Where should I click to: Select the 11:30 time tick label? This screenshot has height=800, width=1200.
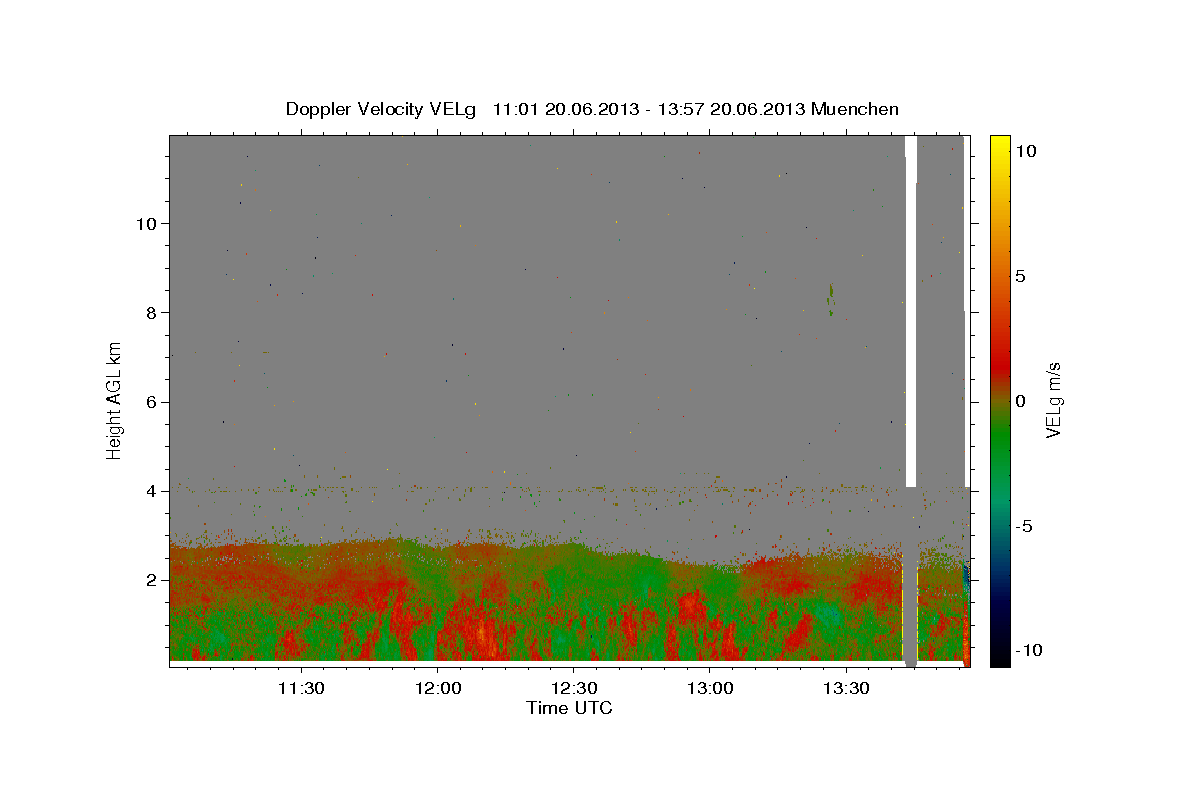pos(300,689)
